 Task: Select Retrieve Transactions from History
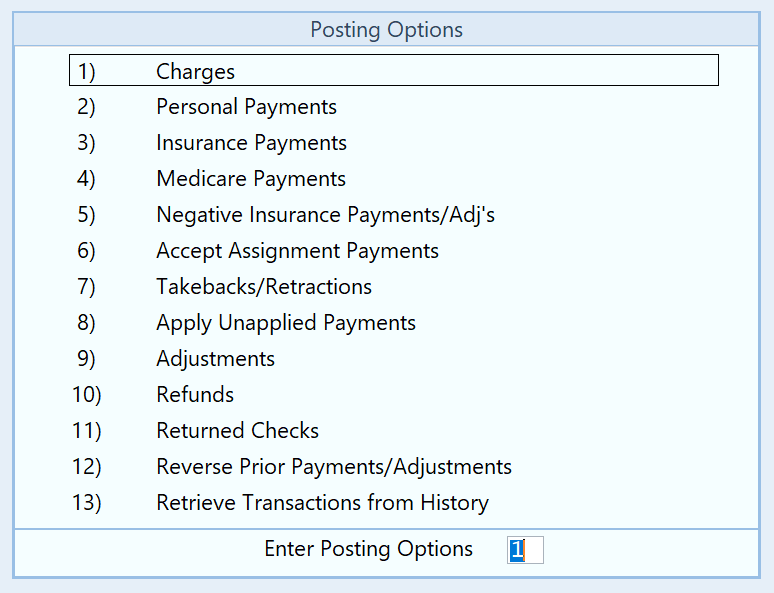322,503
